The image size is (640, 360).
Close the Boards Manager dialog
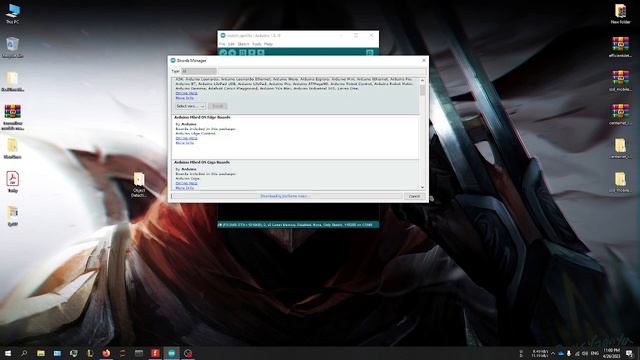(x=424, y=60)
